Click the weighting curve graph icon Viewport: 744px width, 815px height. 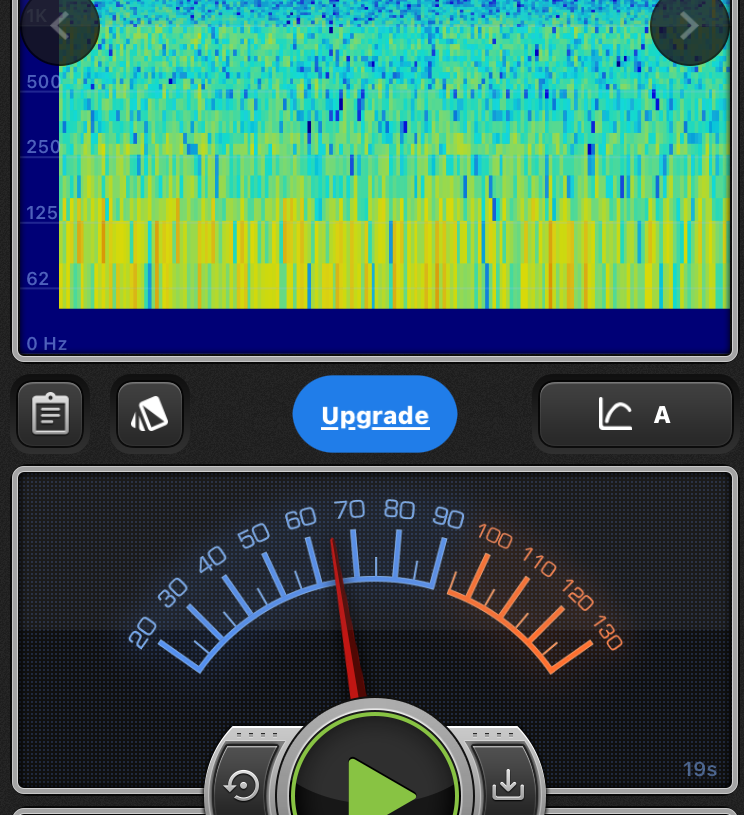click(615, 414)
